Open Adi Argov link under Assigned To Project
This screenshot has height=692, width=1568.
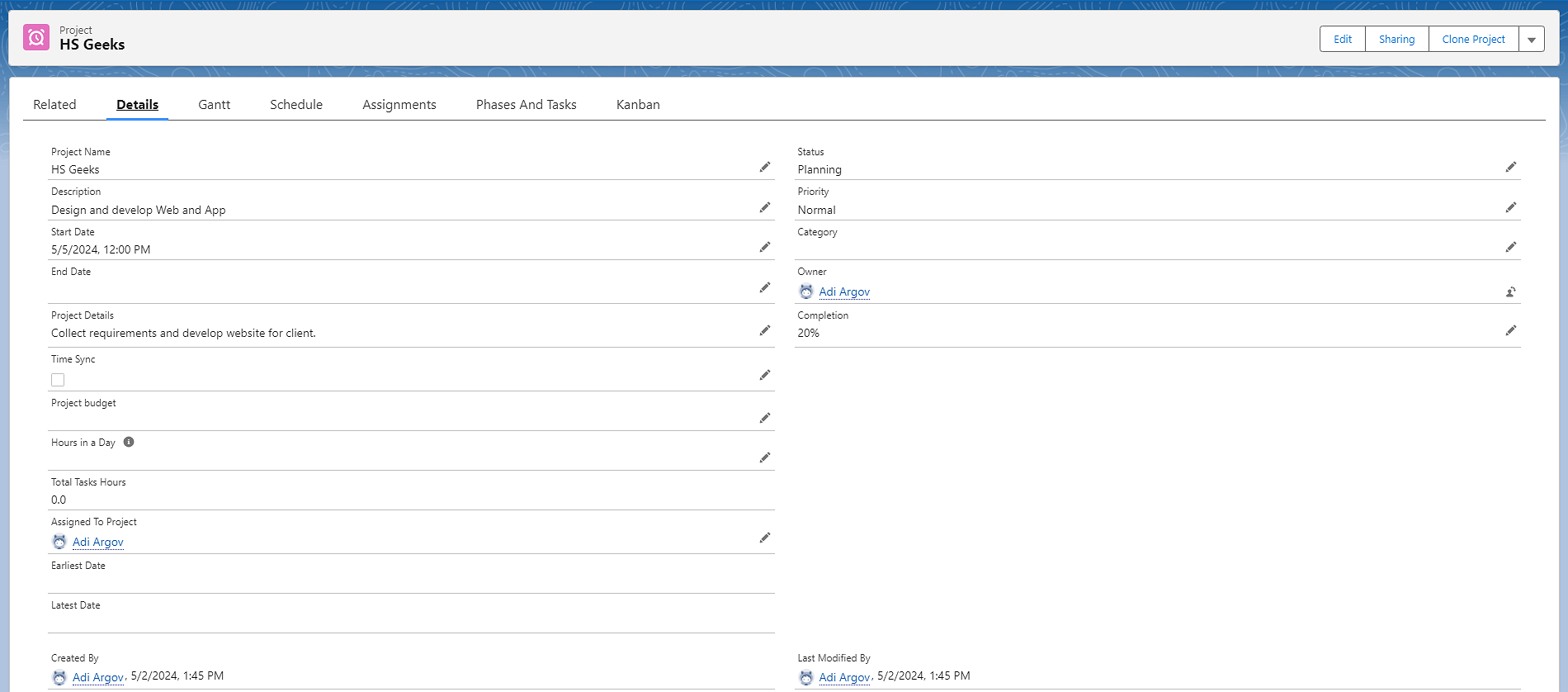coord(97,543)
